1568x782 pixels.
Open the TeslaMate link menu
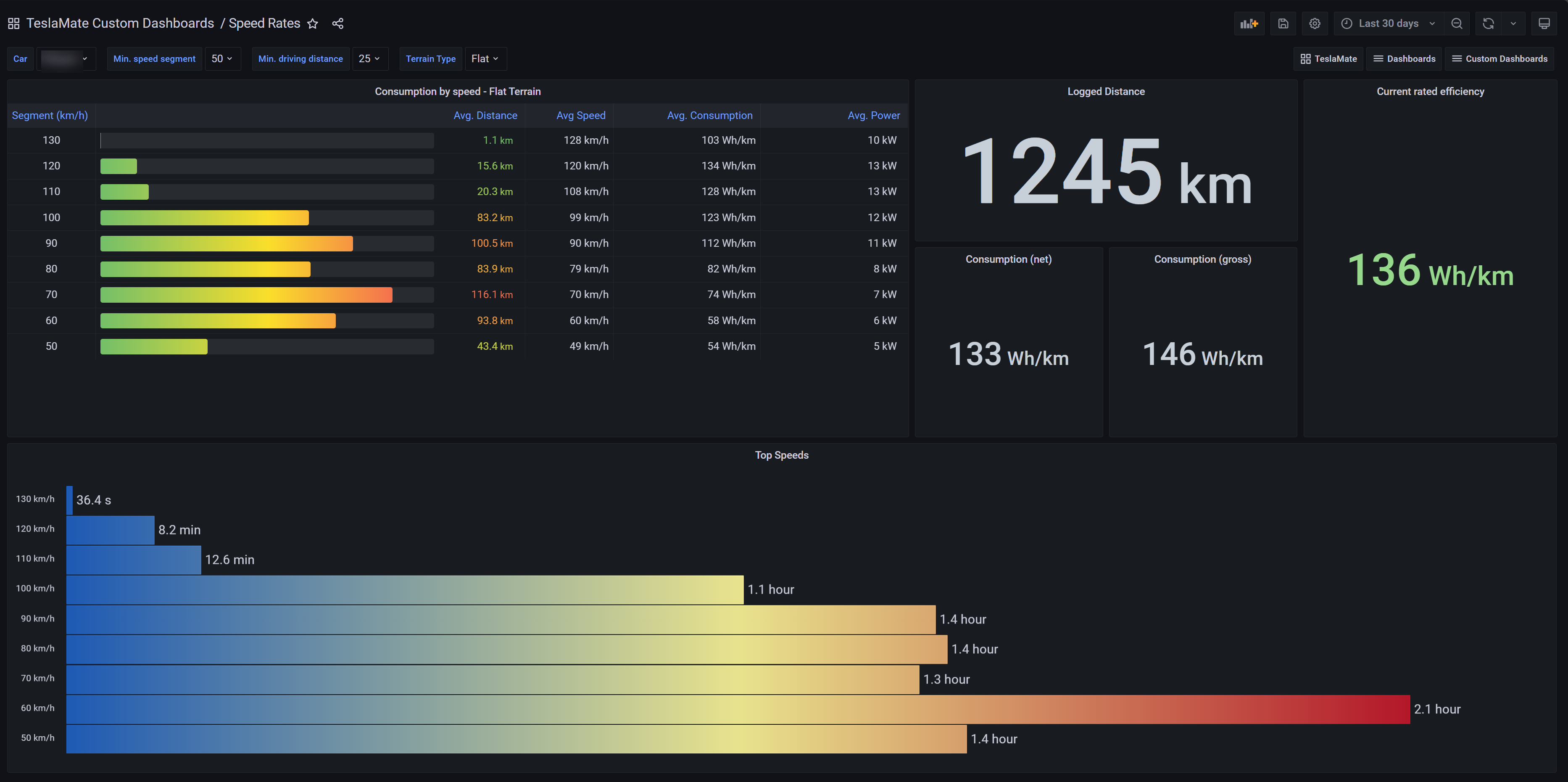[x=1328, y=59]
